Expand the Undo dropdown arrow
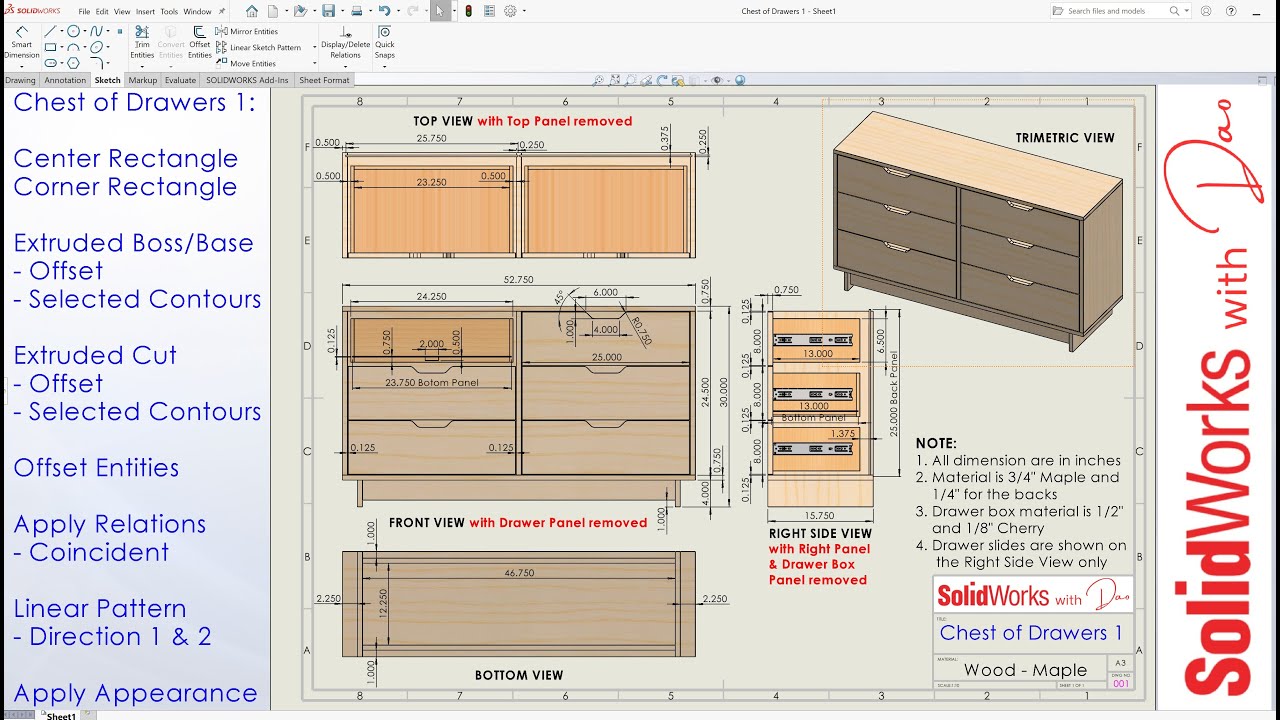Screen dimensions: 1280x720 pyautogui.click(x=398, y=11)
